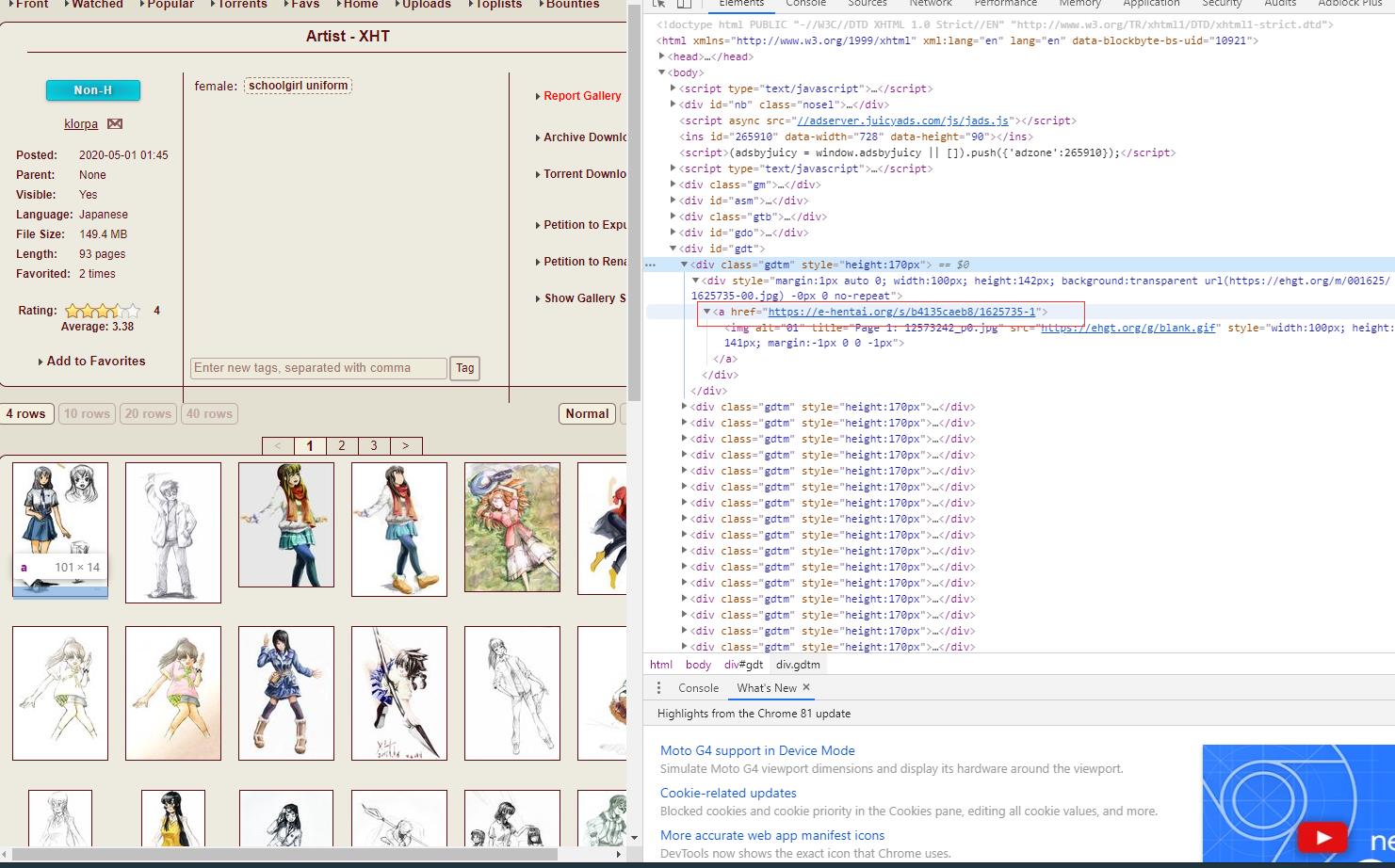Image resolution: width=1395 pixels, height=868 pixels.
Task: Activate the inspect element picker icon
Action: pos(658,4)
